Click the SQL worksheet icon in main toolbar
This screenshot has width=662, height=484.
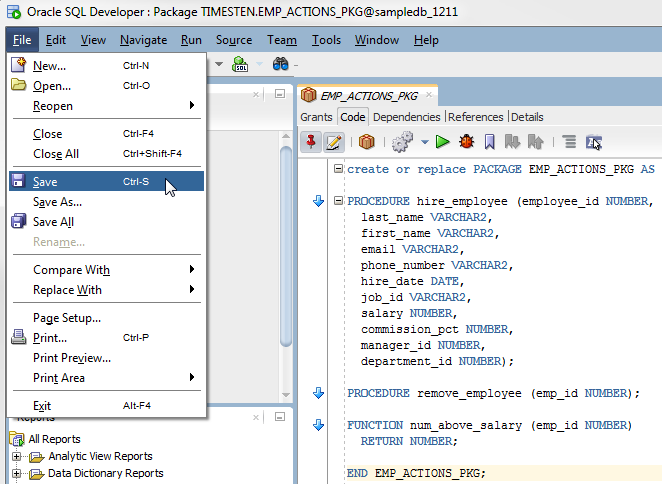pos(240,64)
